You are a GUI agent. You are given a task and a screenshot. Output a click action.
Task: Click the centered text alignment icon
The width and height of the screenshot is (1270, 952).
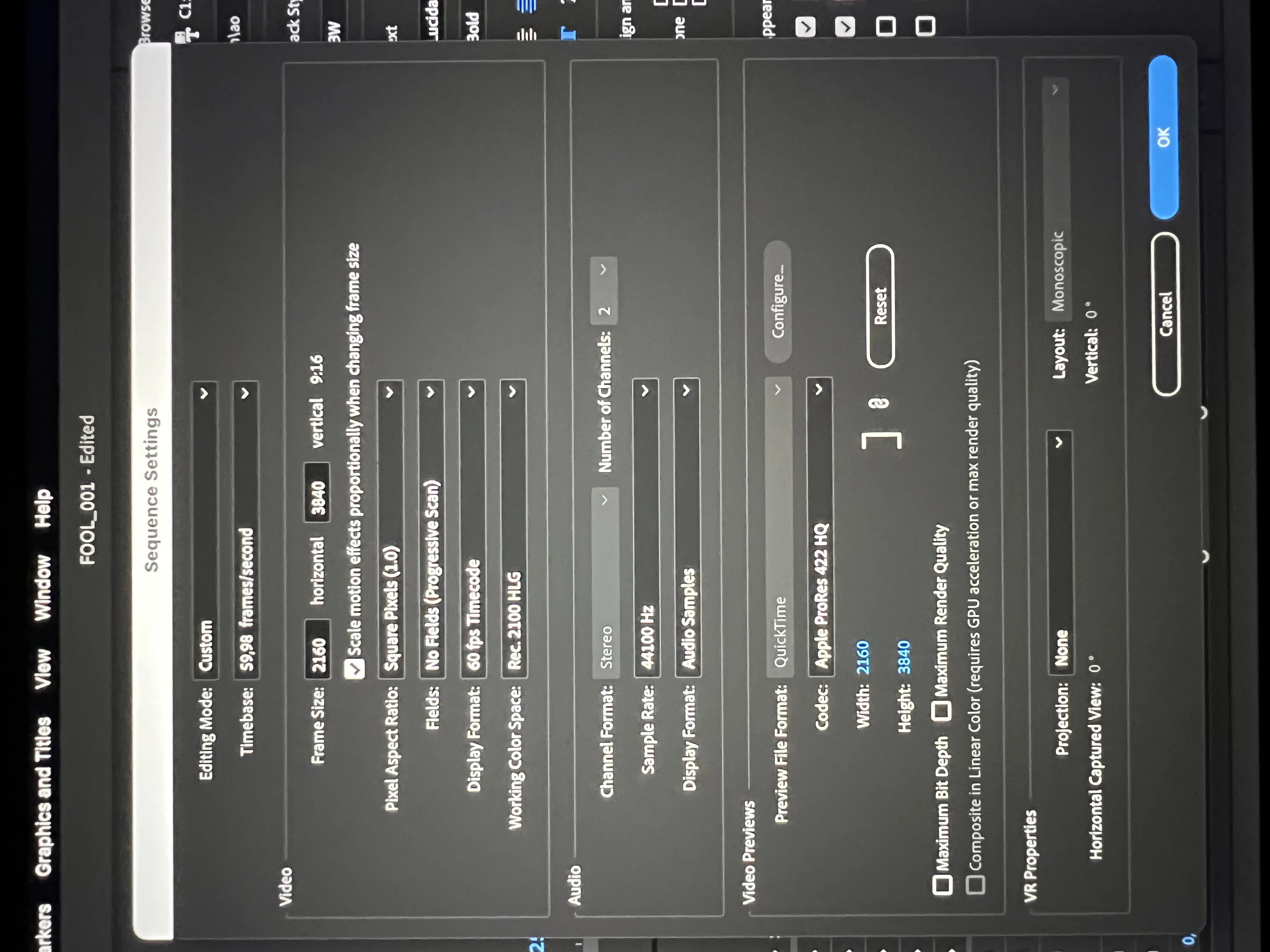coord(526,34)
